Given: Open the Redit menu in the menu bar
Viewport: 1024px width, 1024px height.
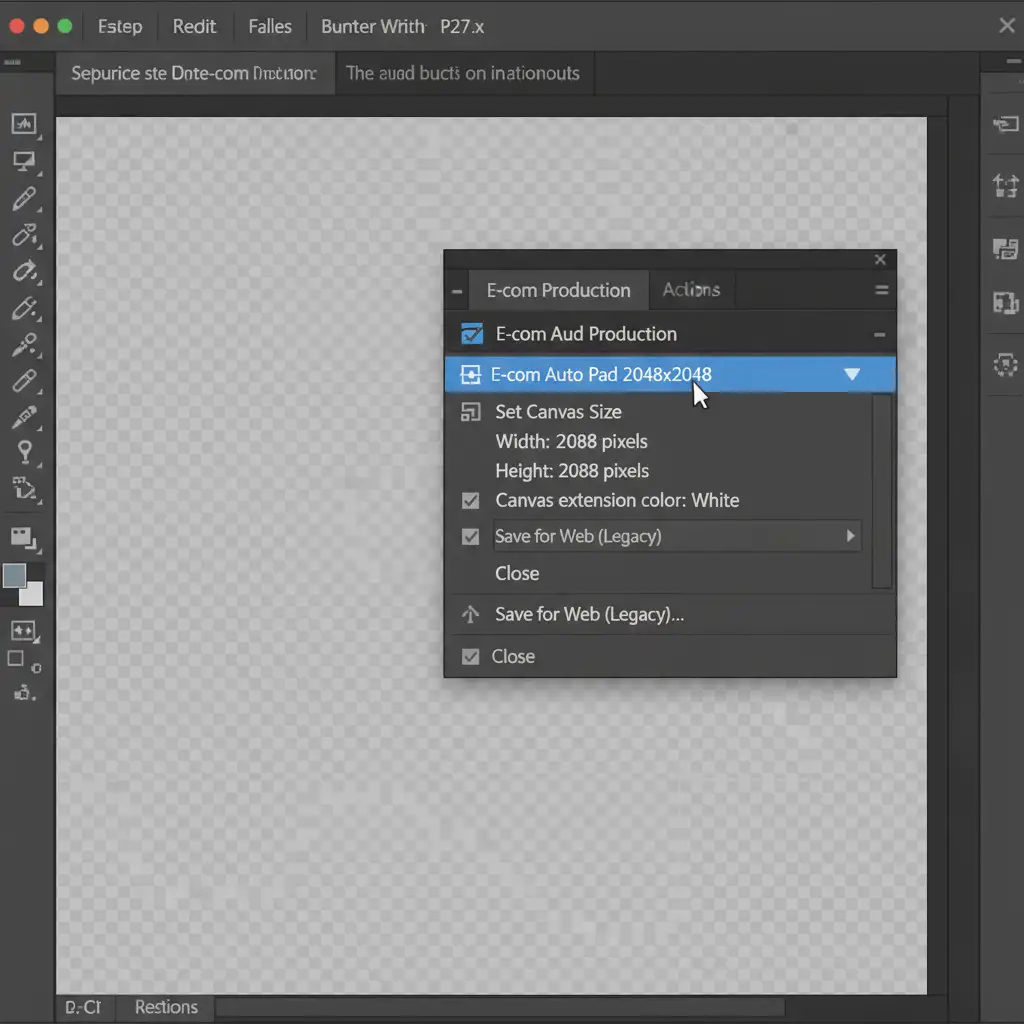Looking at the screenshot, I should pos(194,27).
